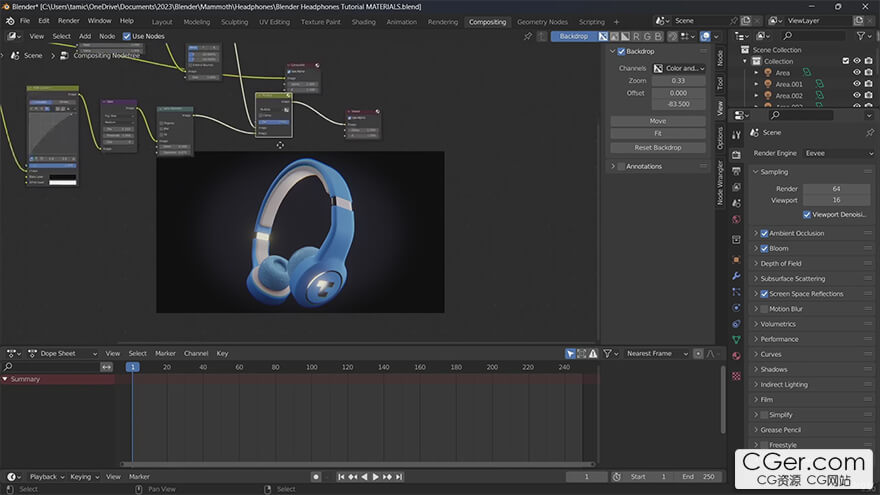Viewport: 880px width, 495px height.
Task: Click the Reset Backdrop button
Action: (x=657, y=147)
